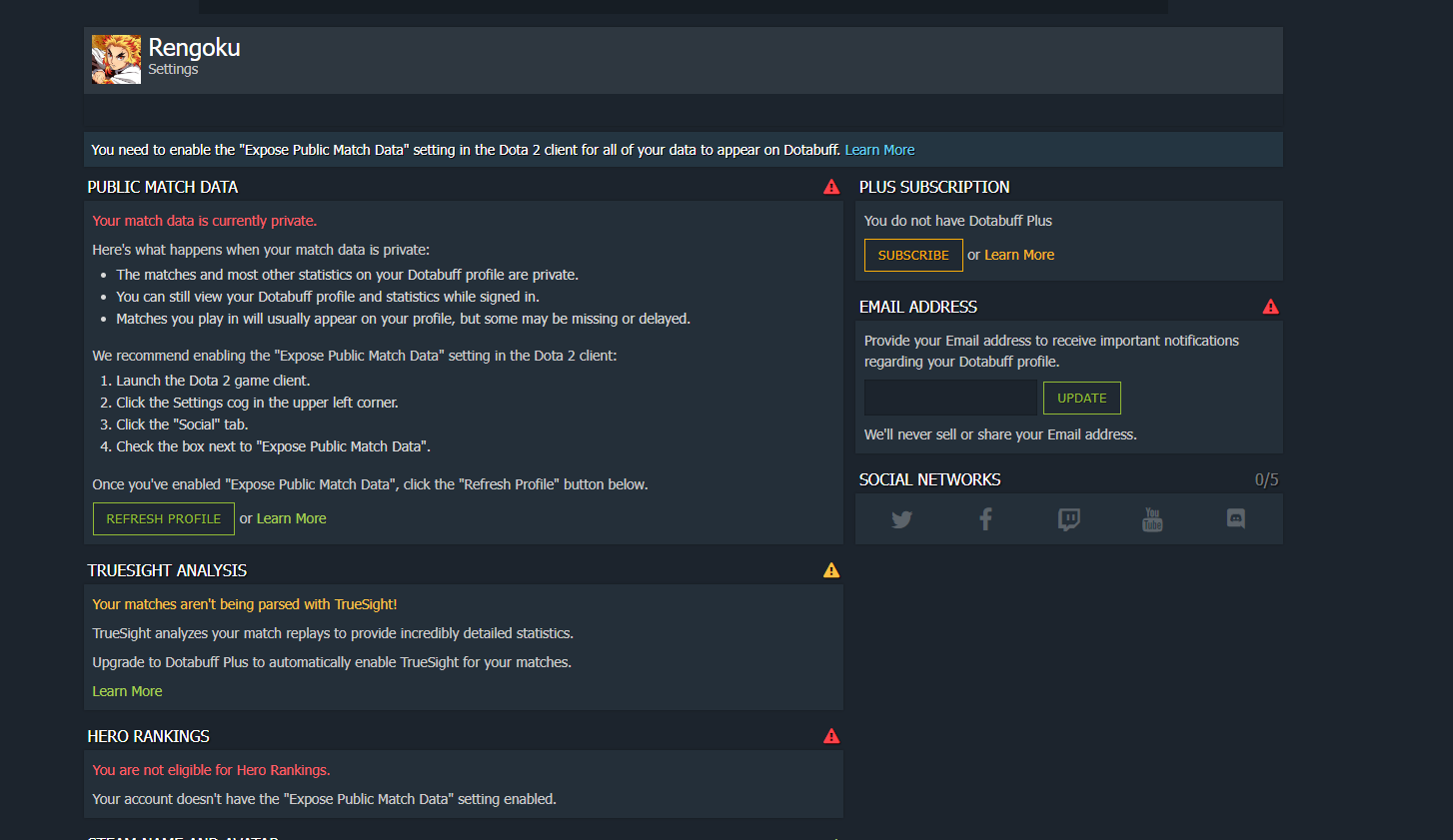Click the Twitch social network icon
This screenshot has height=840, width=1453.
pos(1068,518)
